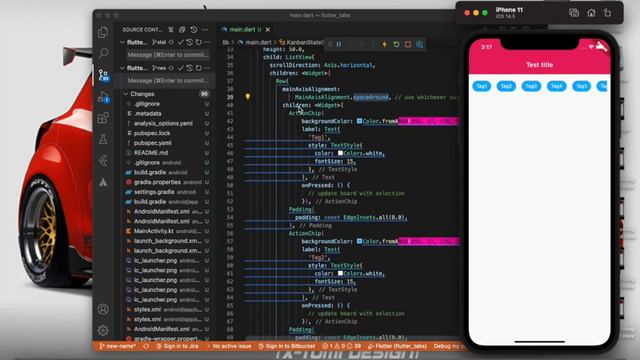This screenshot has height=360, width=640.
Task: Select settings.gradle in Changes list
Action: point(154,192)
